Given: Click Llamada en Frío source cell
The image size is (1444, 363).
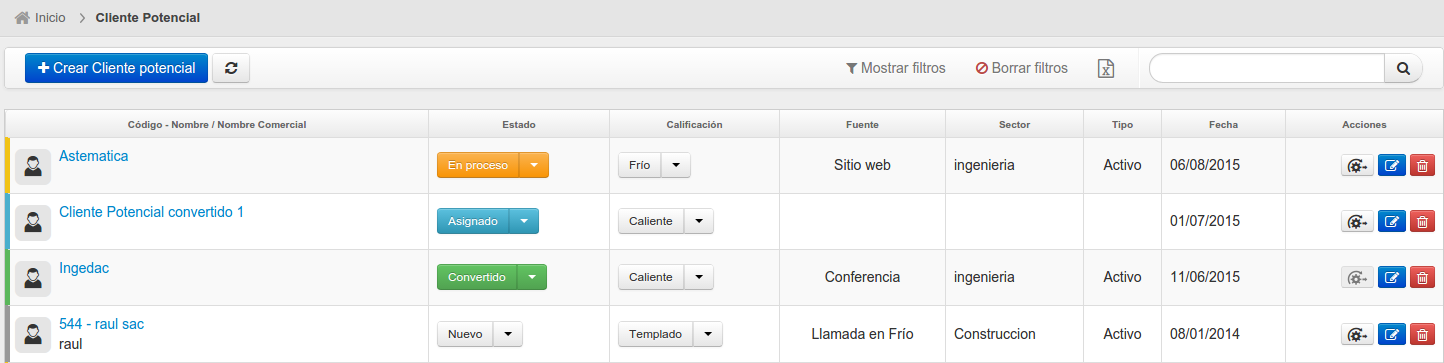Looking at the screenshot, I should [x=862, y=334].
